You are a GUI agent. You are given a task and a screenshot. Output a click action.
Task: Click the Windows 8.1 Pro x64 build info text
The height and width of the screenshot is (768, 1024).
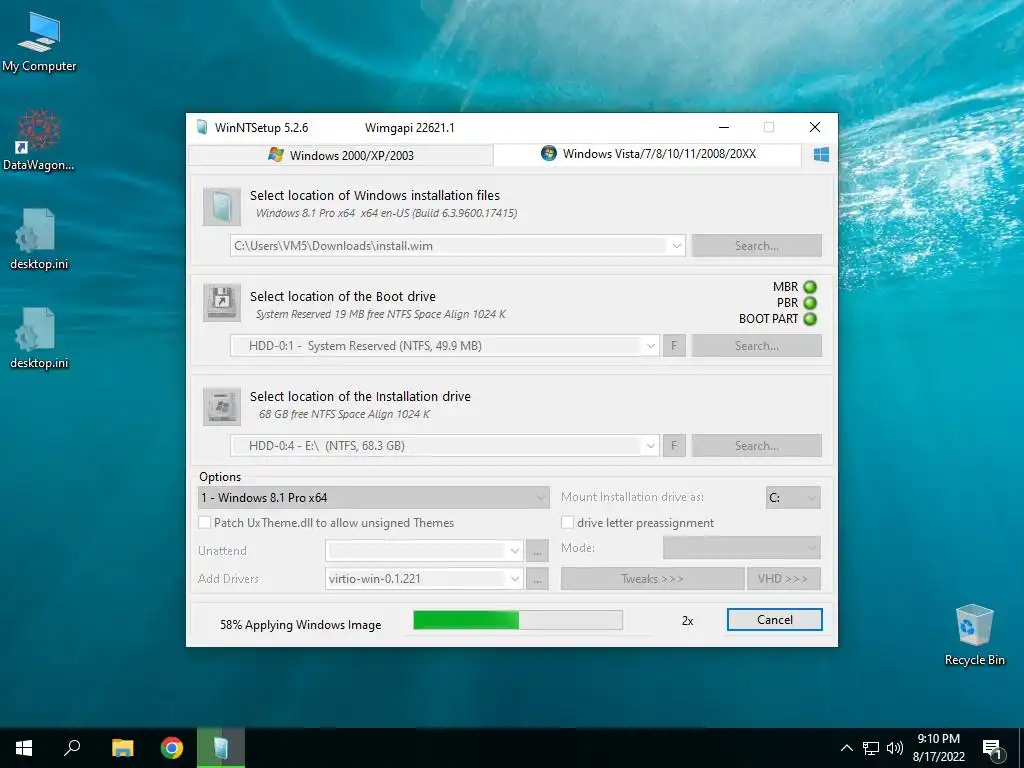pyautogui.click(x=386, y=214)
